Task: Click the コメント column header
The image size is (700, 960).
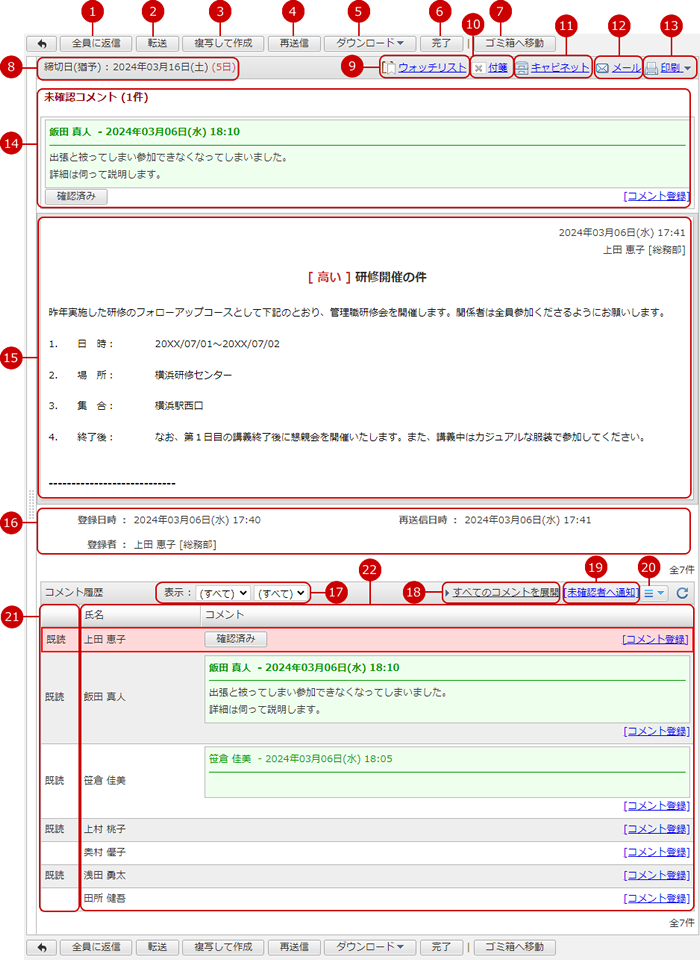Action: [447, 615]
